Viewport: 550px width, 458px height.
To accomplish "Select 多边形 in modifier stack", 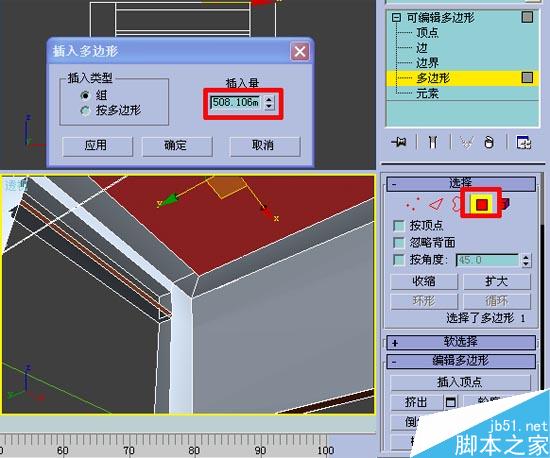I will click(x=433, y=78).
